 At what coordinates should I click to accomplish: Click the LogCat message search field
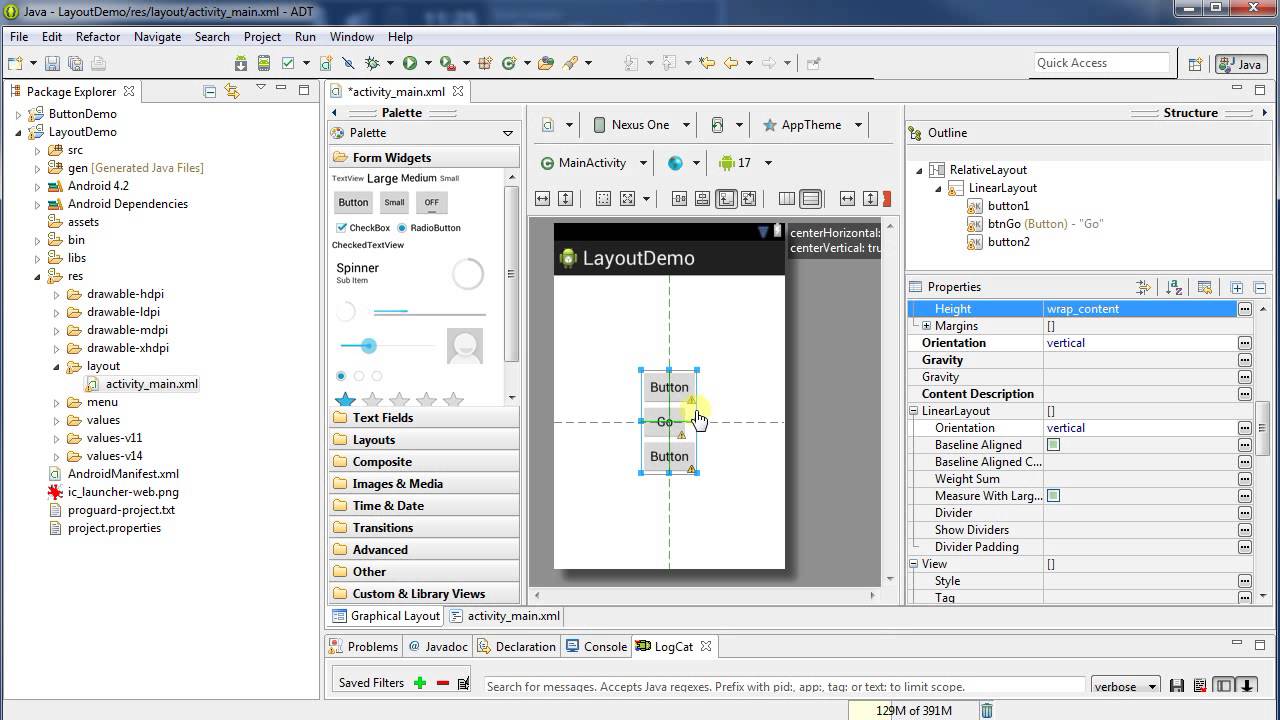coord(783,686)
